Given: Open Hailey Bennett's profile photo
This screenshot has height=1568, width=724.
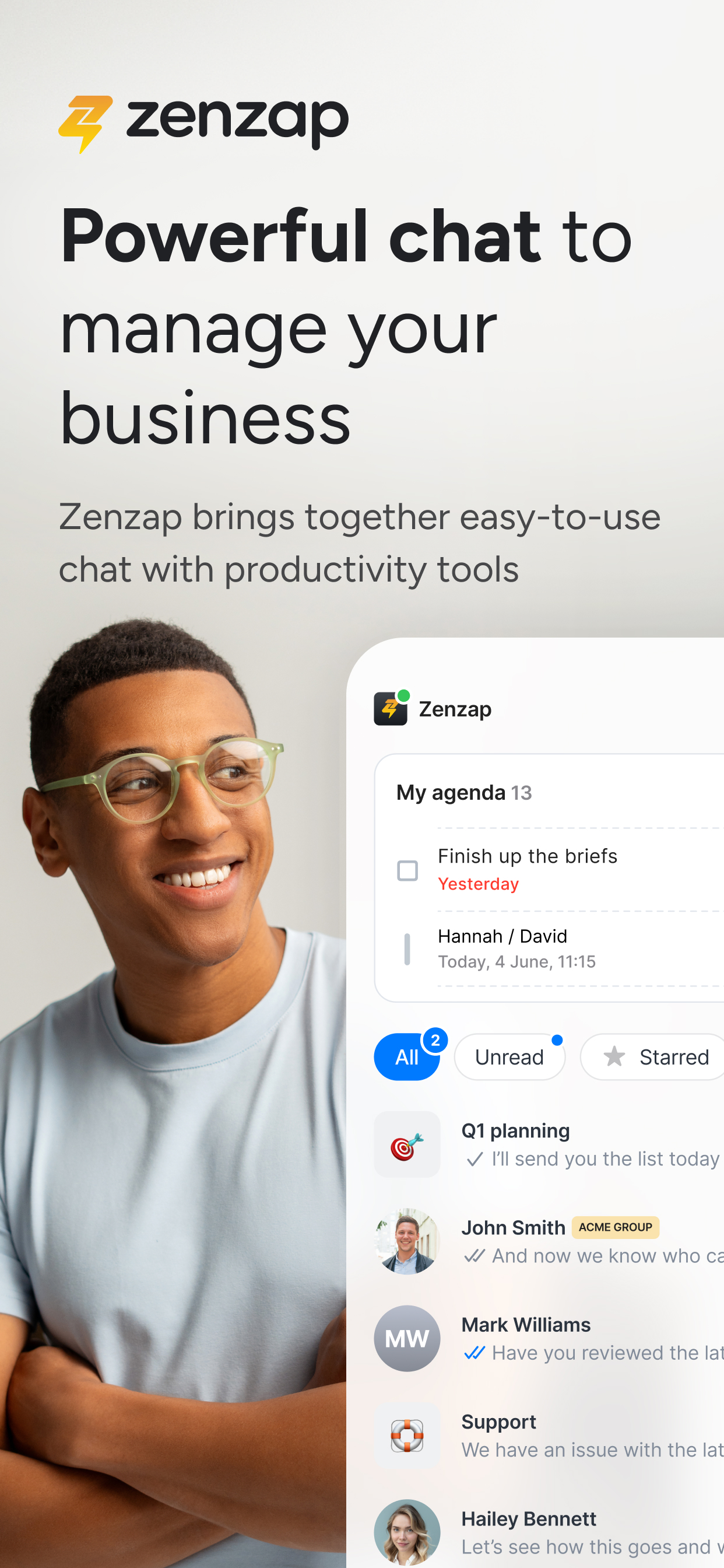Looking at the screenshot, I should point(407,1532).
